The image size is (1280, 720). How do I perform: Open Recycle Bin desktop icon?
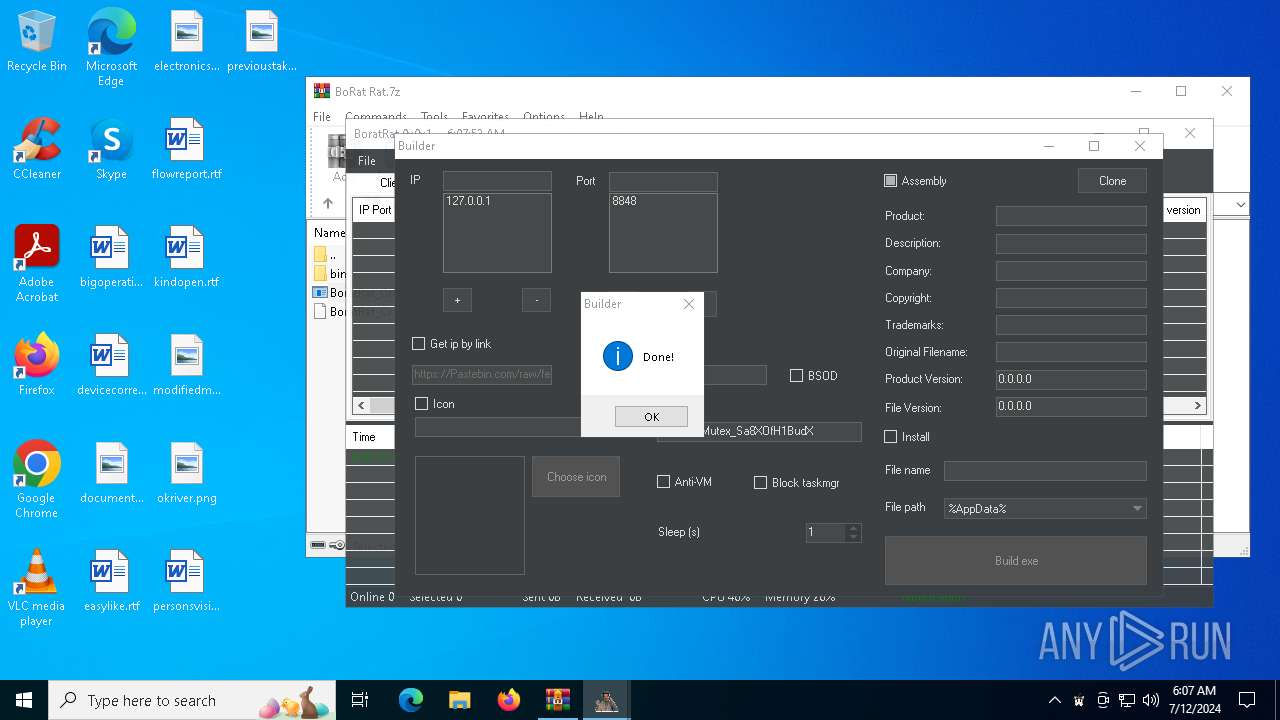[x=37, y=42]
